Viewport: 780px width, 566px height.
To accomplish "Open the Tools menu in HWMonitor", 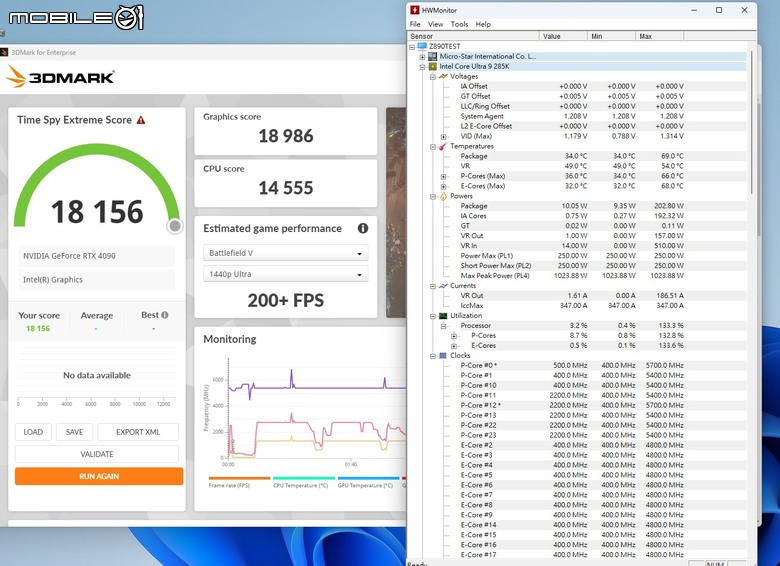I will pyautogui.click(x=459, y=24).
